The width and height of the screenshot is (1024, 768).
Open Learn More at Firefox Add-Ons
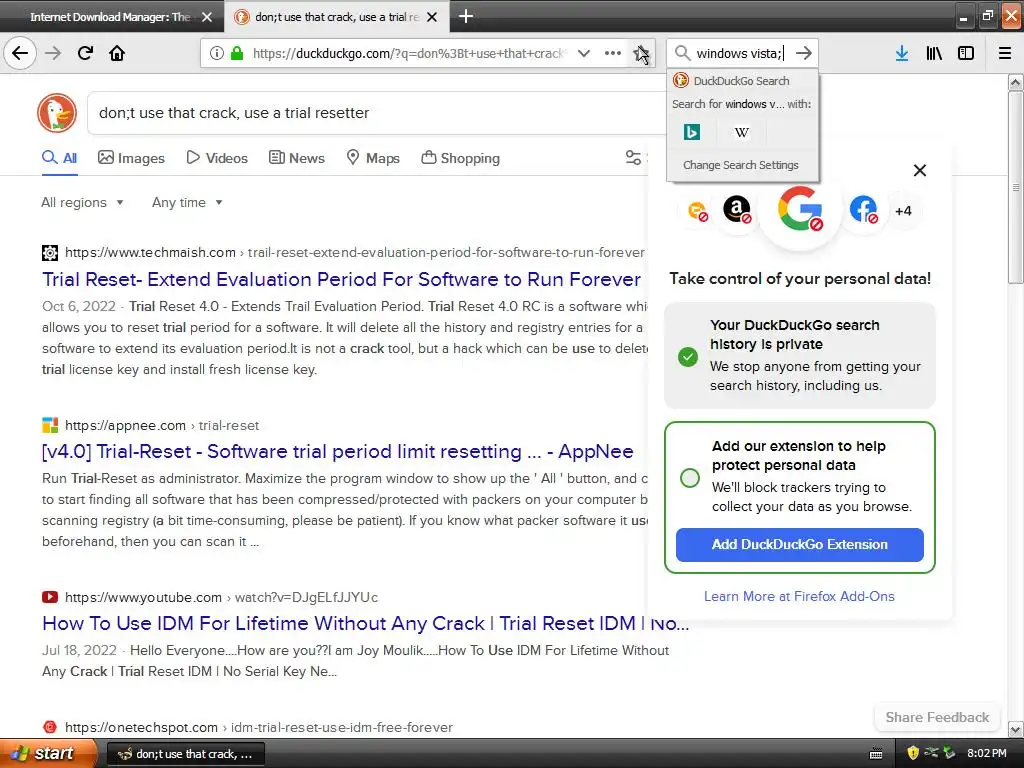point(799,596)
